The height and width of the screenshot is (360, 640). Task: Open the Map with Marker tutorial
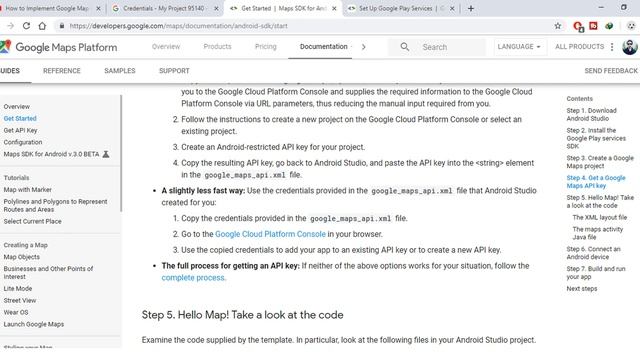click(28, 190)
